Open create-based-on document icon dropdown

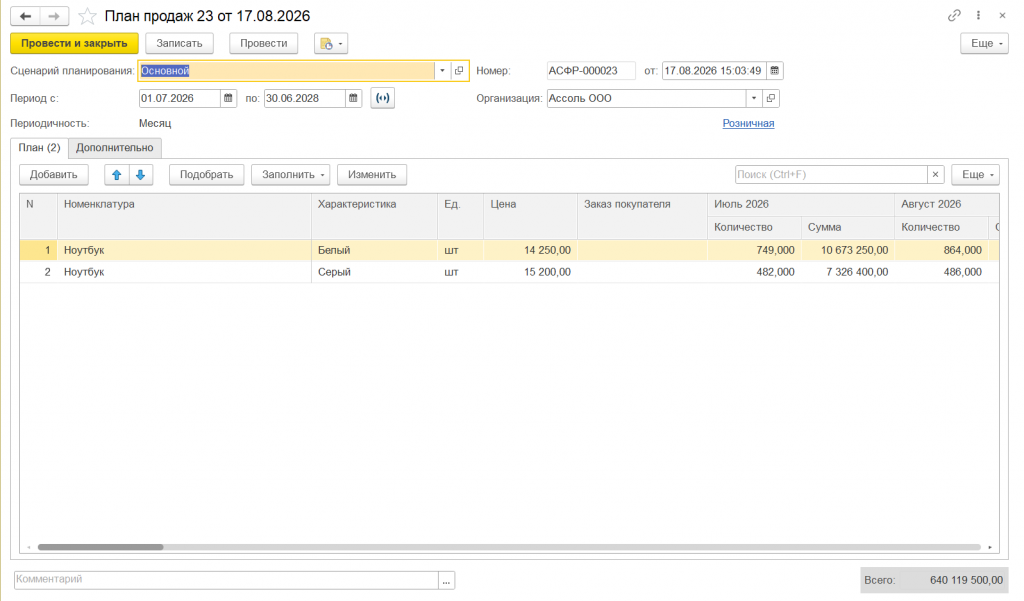point(331,44)
